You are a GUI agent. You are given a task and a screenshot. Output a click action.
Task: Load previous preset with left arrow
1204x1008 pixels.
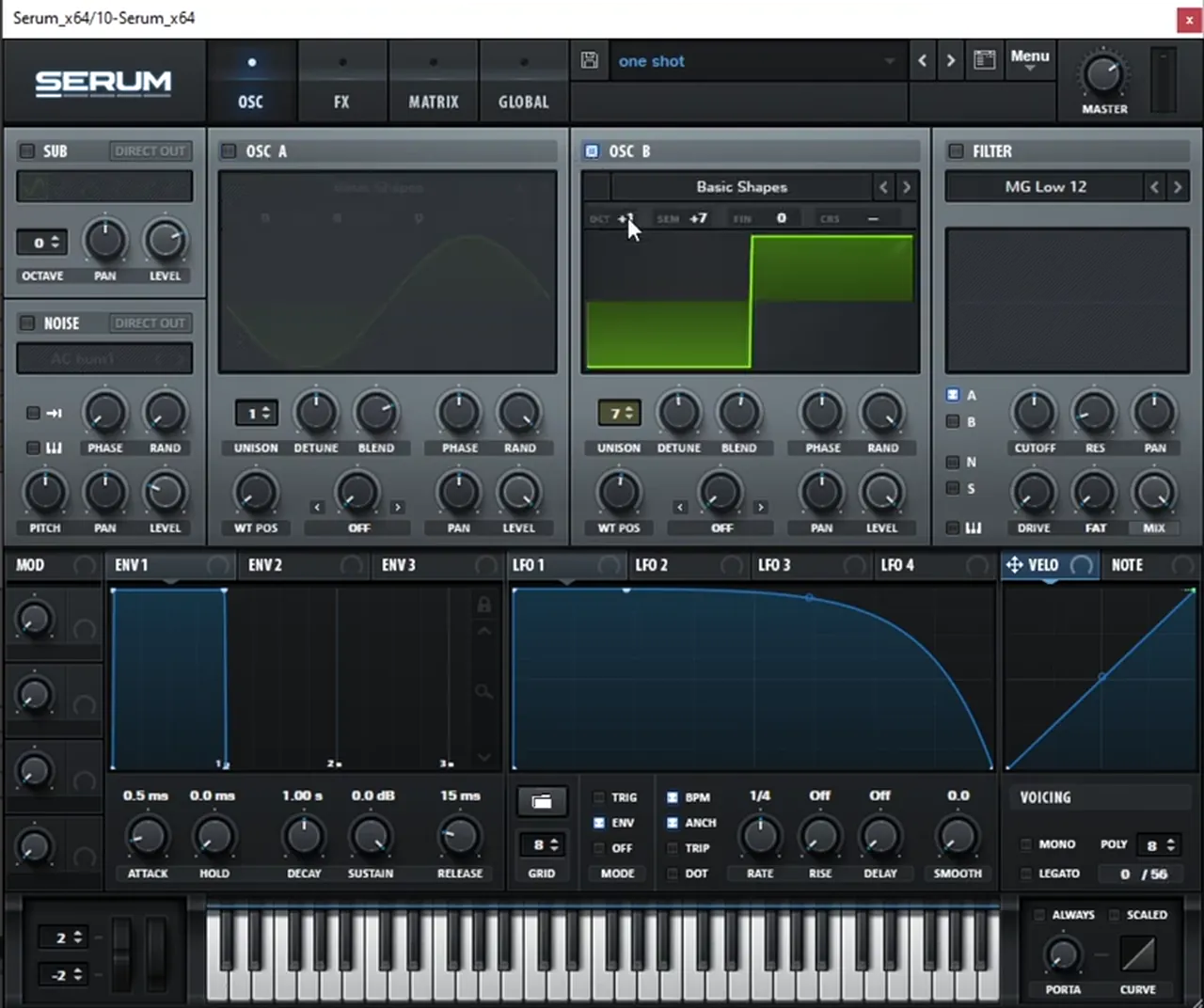pos(922,60)
